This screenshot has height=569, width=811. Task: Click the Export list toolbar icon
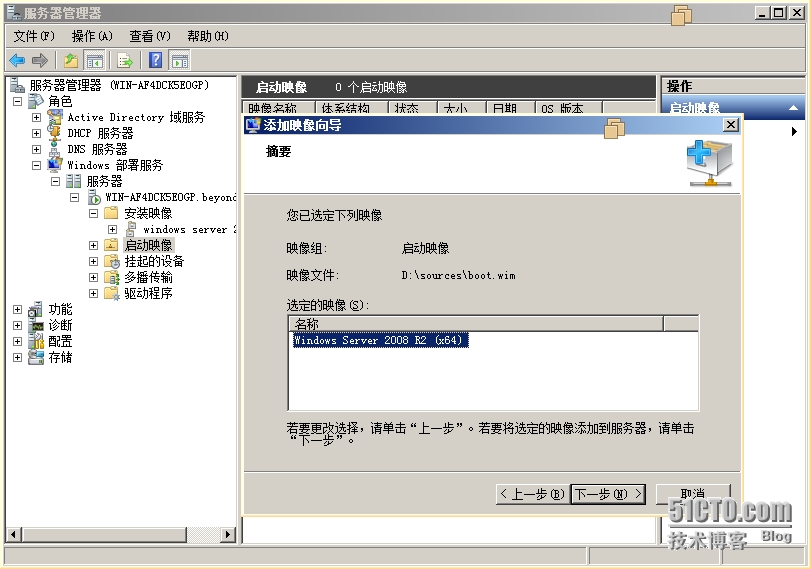click(125, 61)
